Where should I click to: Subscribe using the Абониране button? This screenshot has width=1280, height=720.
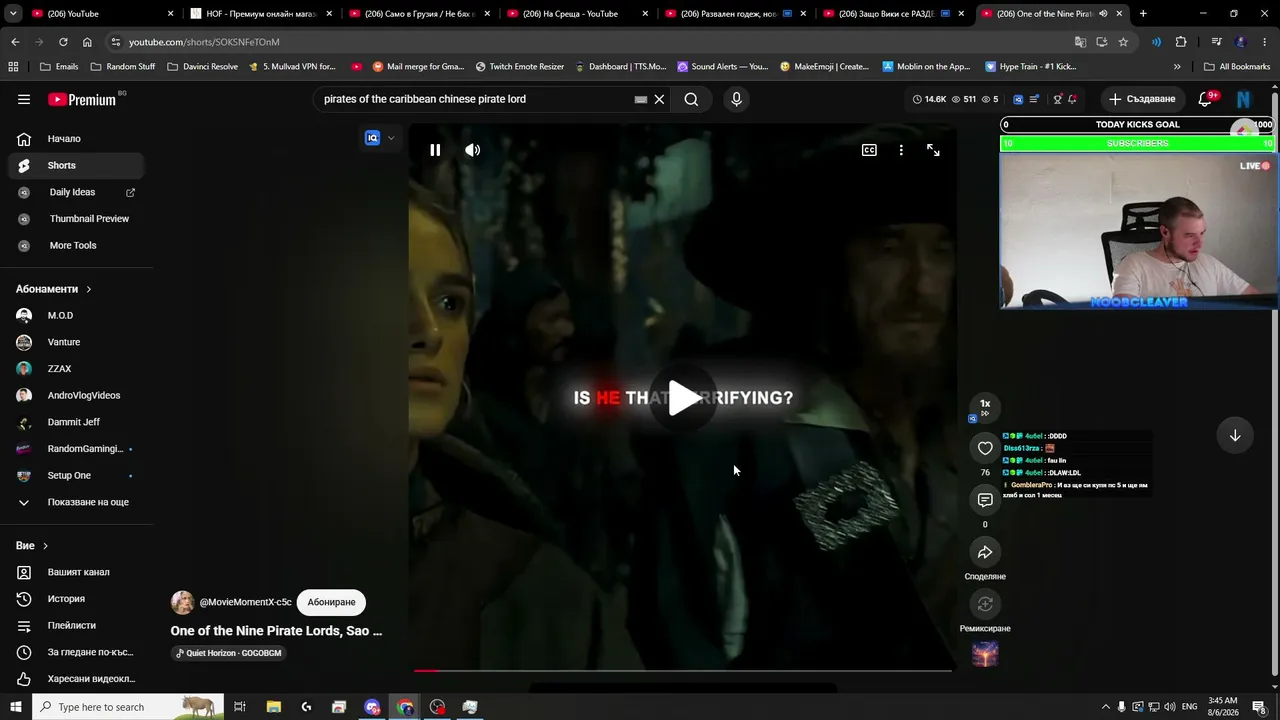pyautogui.click(x=331, y=602)
